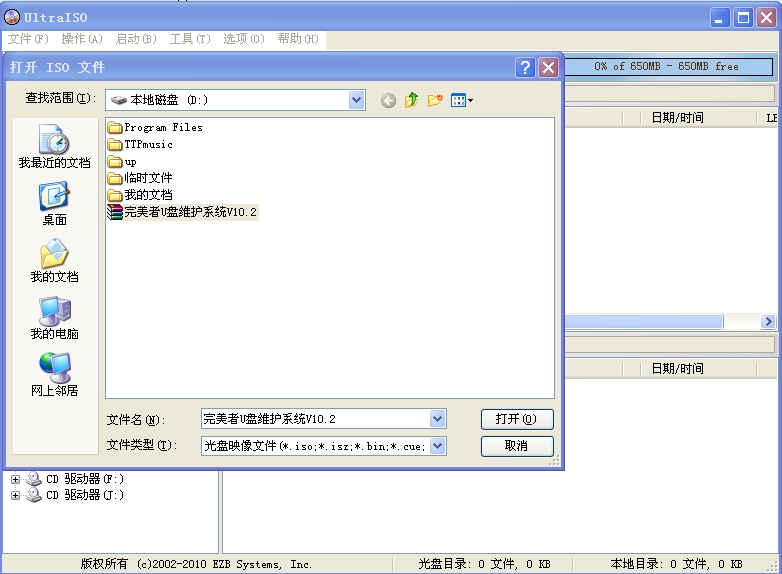Click the UltraISO app icon in title bar
The height and width of the screenshot is (574, 782).
click(11, 17)
